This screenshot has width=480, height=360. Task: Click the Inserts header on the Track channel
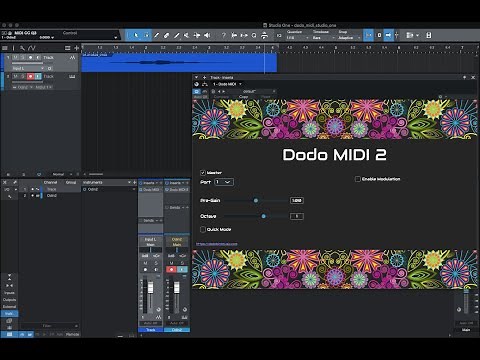pos(149,183)
